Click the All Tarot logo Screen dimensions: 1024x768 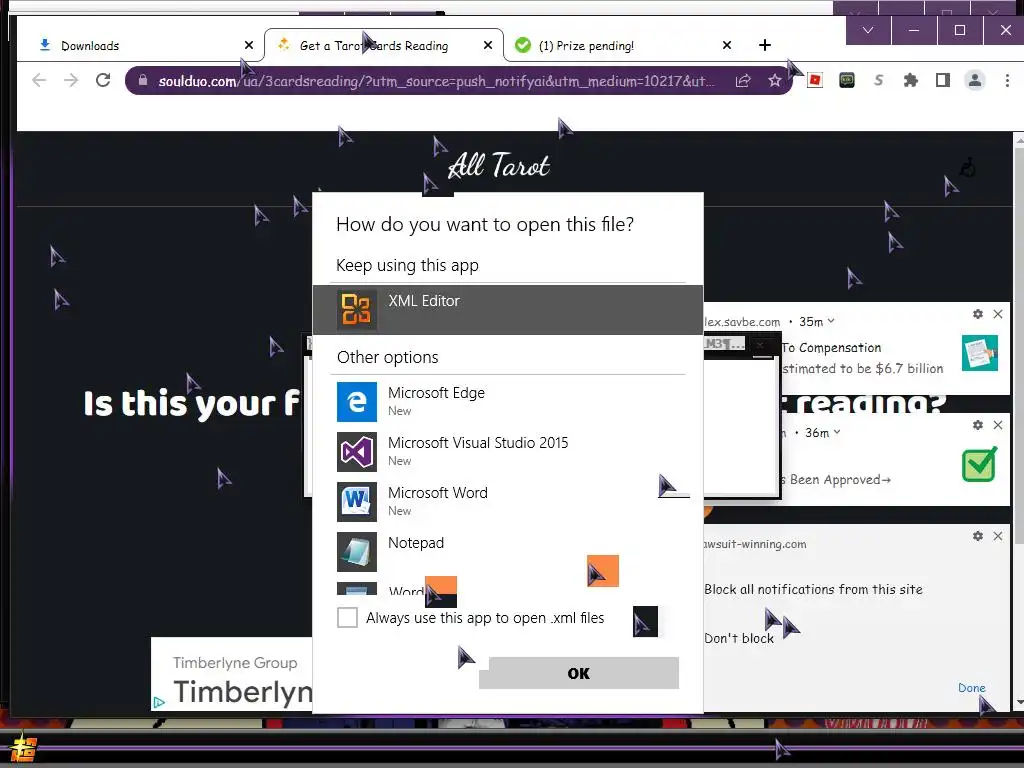point(499,166)
